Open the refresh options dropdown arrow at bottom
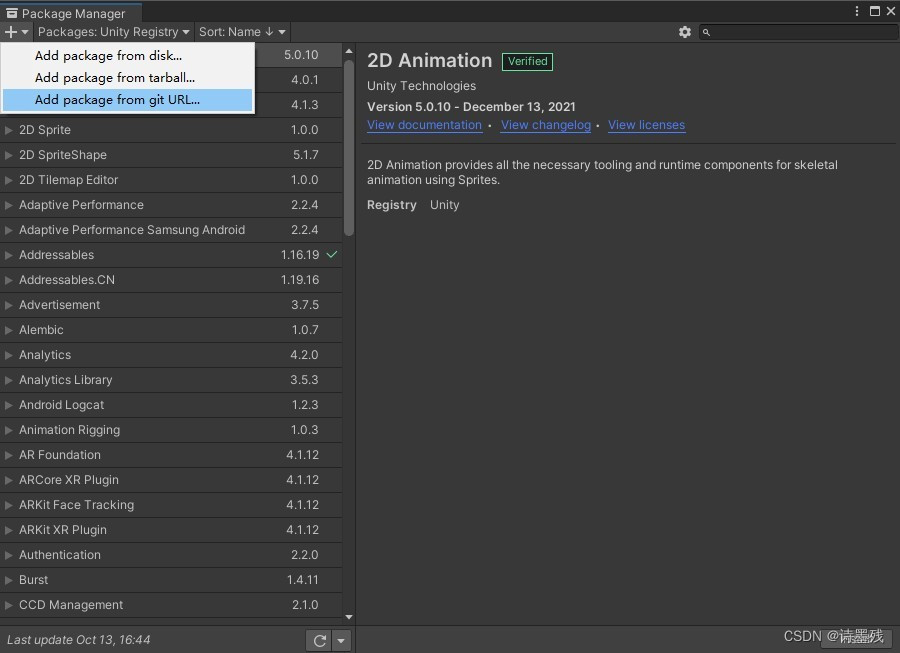This screenshot has width=900, height=653. click(x=340, y=640)
